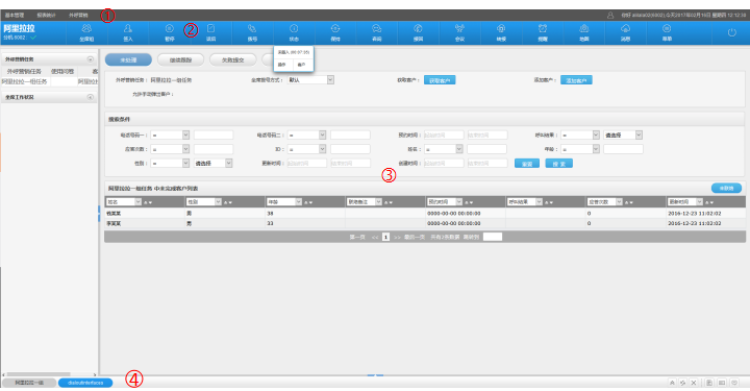The height and width of the screenshot is (391, 750).
Task: Click the 搜索 search button
Action: [559, 163]
